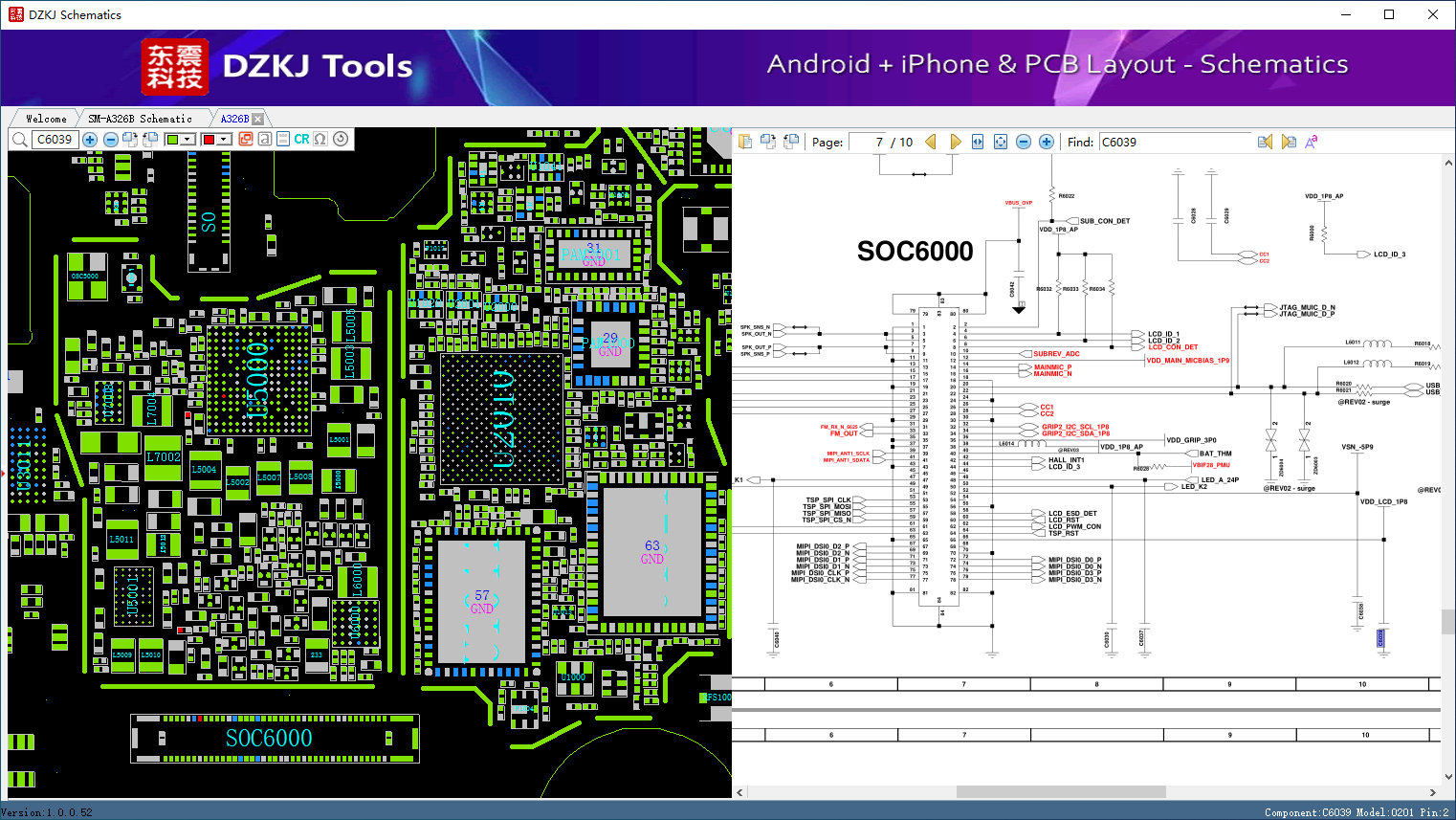Image resolution: width=1456 pixels, height=820 pixels.
Task: Go to previous schematic page arrow
Action: click(x=931, y=142)
